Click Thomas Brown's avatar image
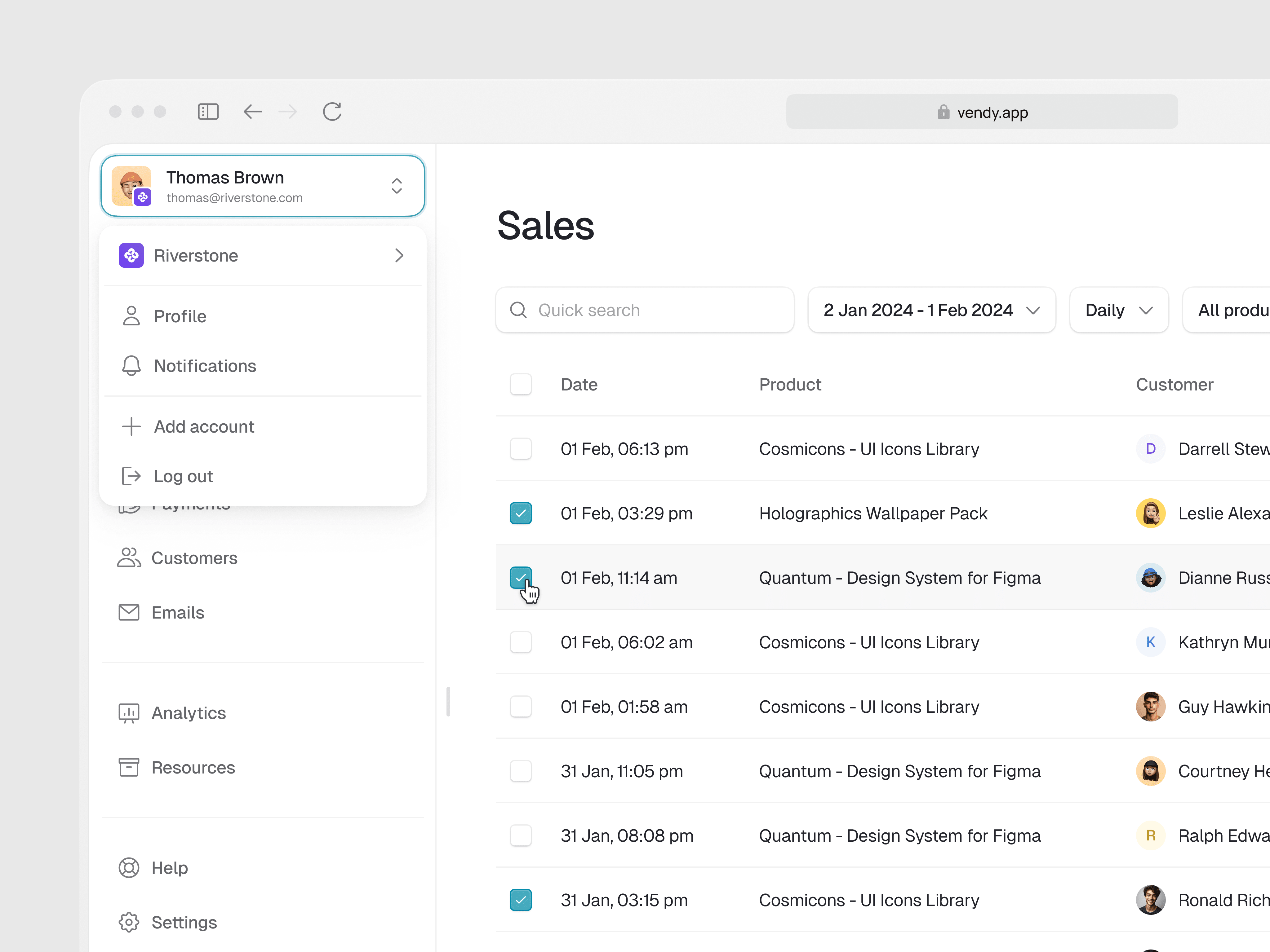Screen dimensions: 1270x952 click(131, 186)
